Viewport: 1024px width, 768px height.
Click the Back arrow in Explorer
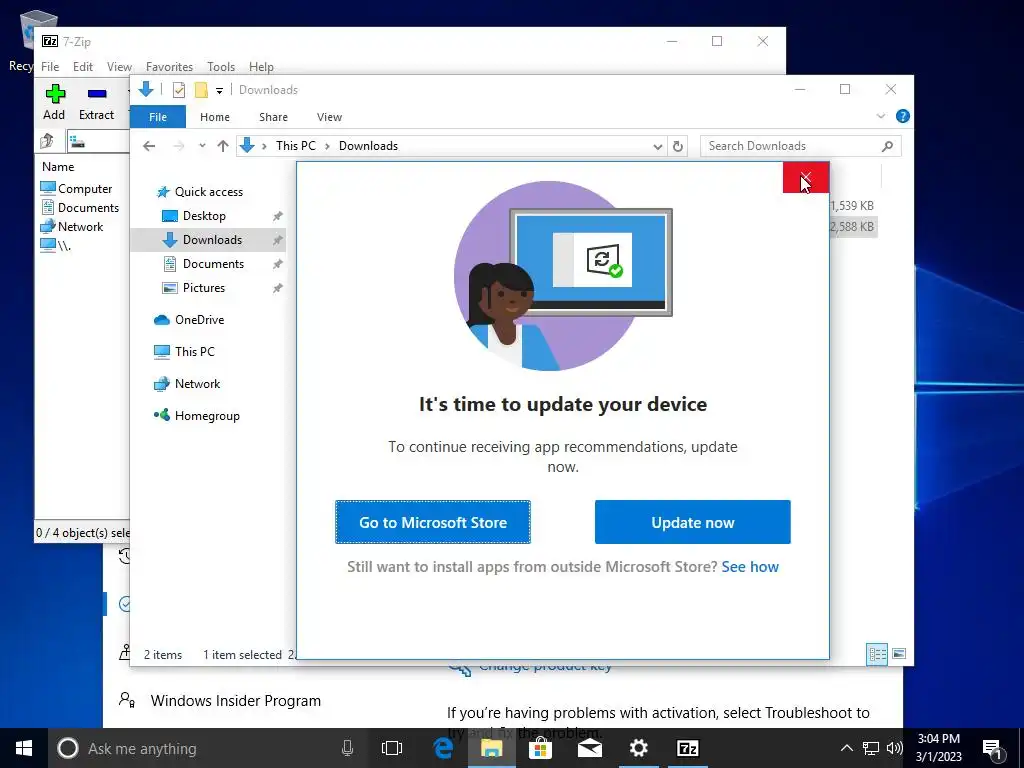click(x=149, y=146)
